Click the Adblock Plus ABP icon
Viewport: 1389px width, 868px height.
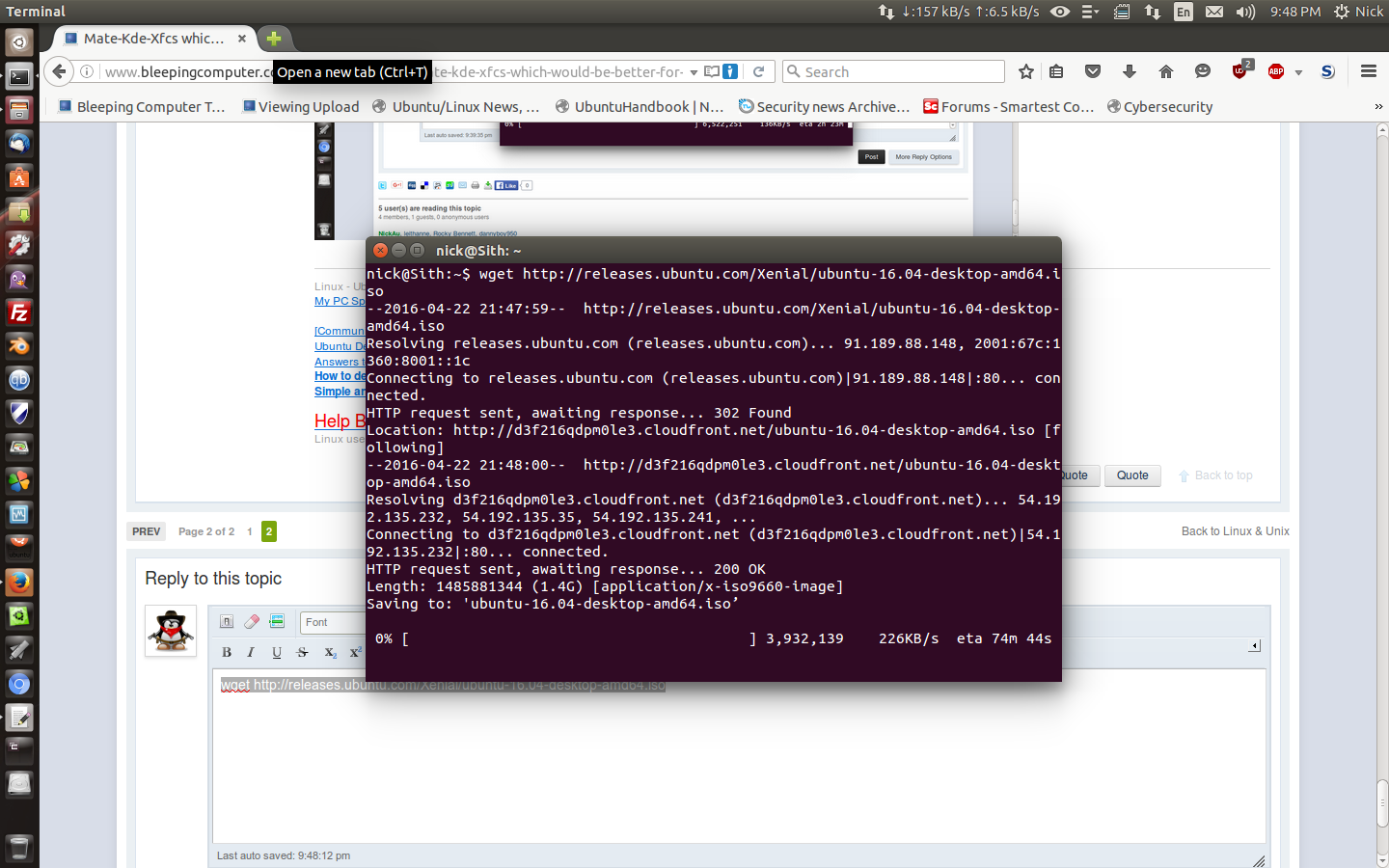pos(1276,71)
